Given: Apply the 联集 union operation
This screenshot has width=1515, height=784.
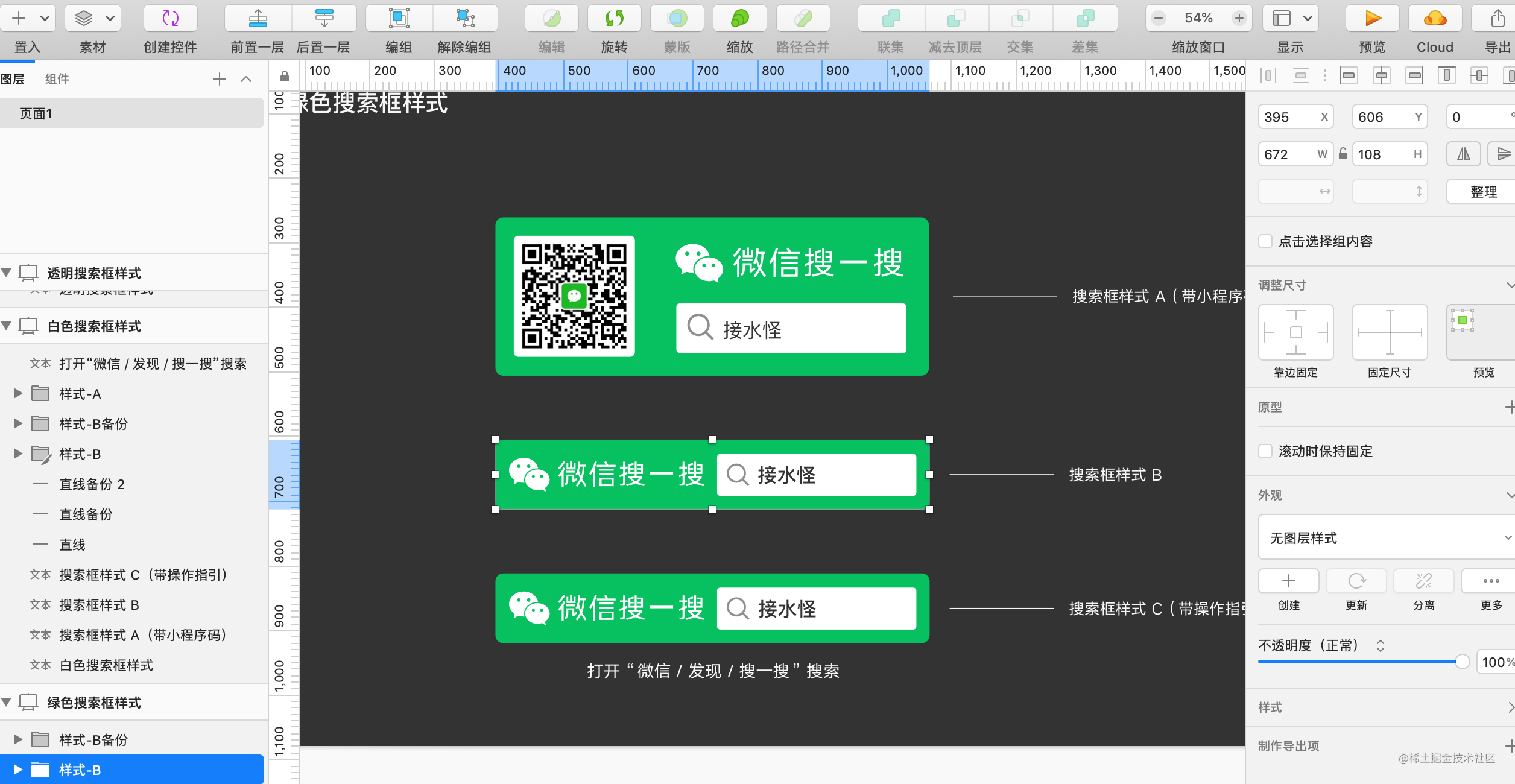Looking at the screenshot, I should (x=891, y=18).
